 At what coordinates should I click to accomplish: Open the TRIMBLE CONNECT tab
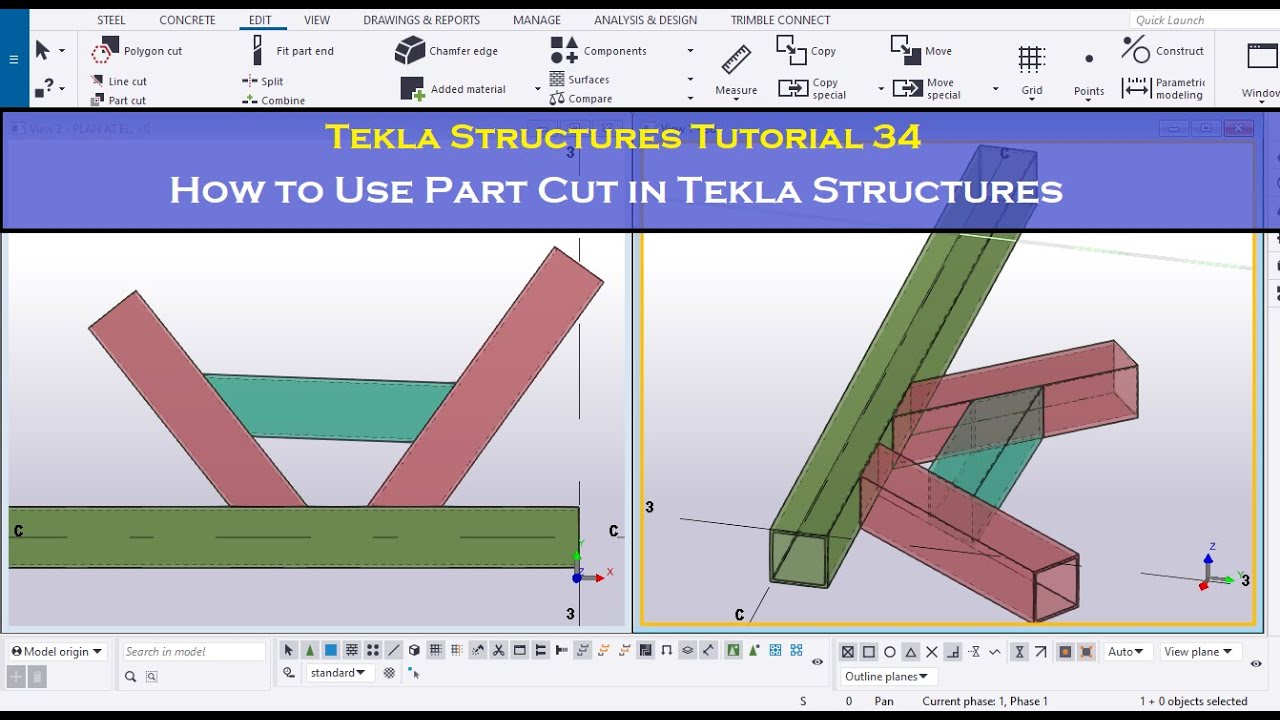(x=780, y=20)
